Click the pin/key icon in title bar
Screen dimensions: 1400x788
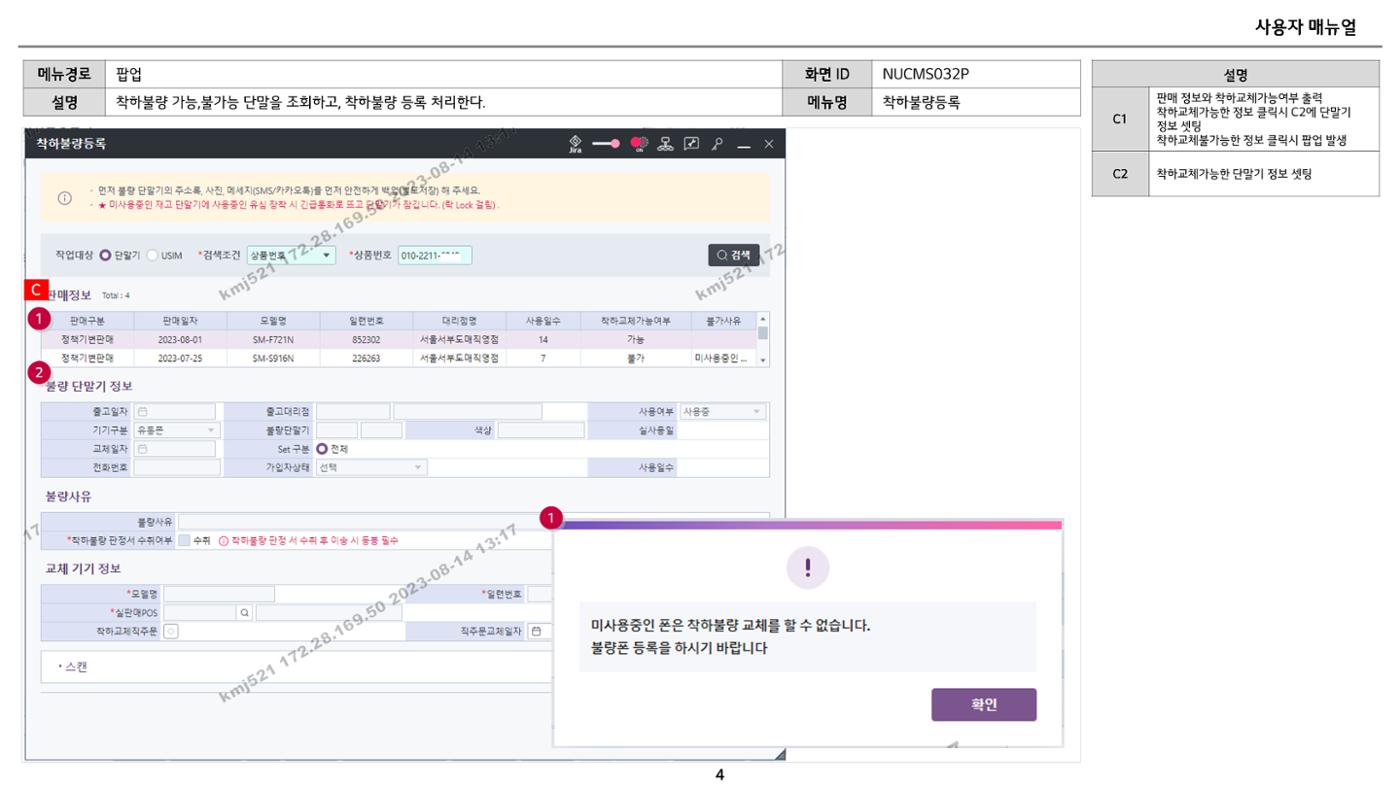(x=717, y=144)
